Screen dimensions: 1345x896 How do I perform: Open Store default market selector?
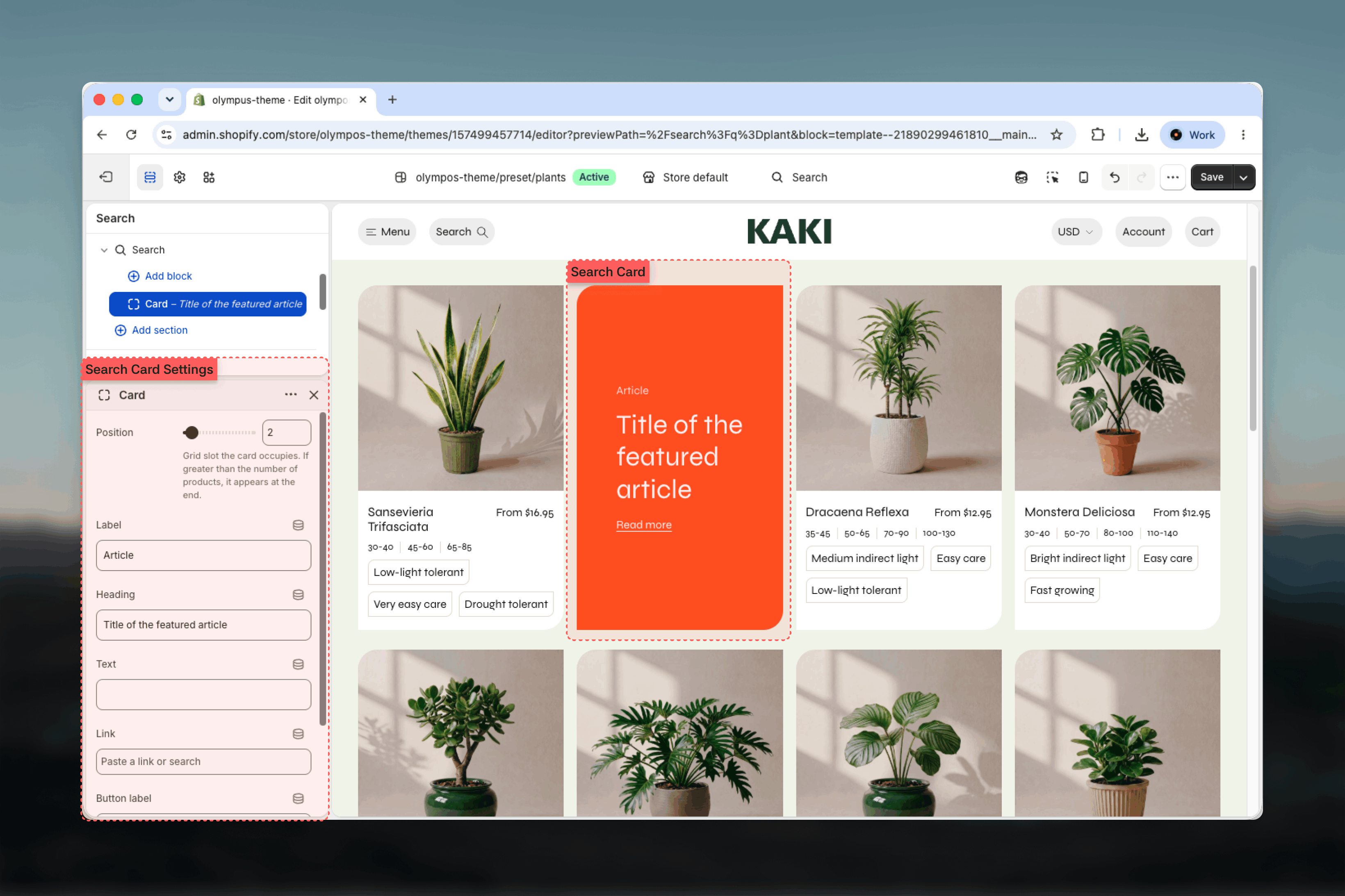tap(685, 177)
